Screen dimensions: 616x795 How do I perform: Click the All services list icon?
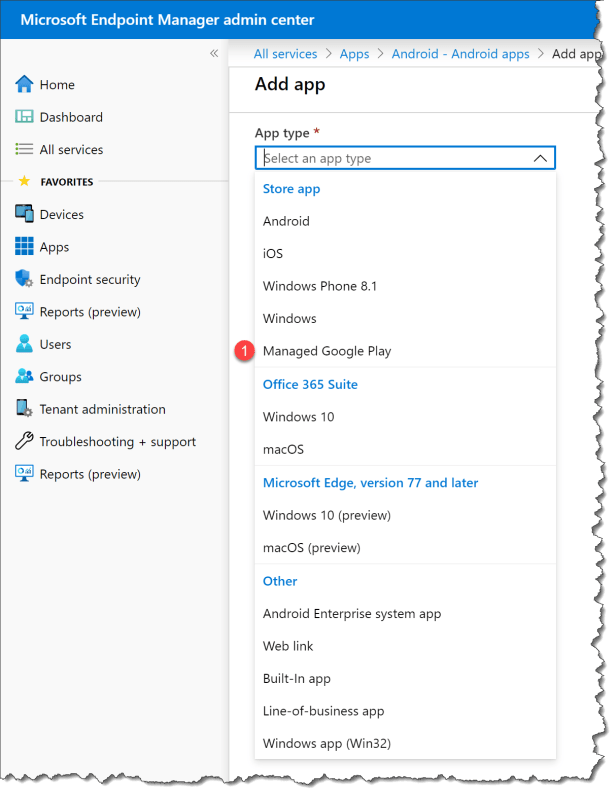coord(24,149)
